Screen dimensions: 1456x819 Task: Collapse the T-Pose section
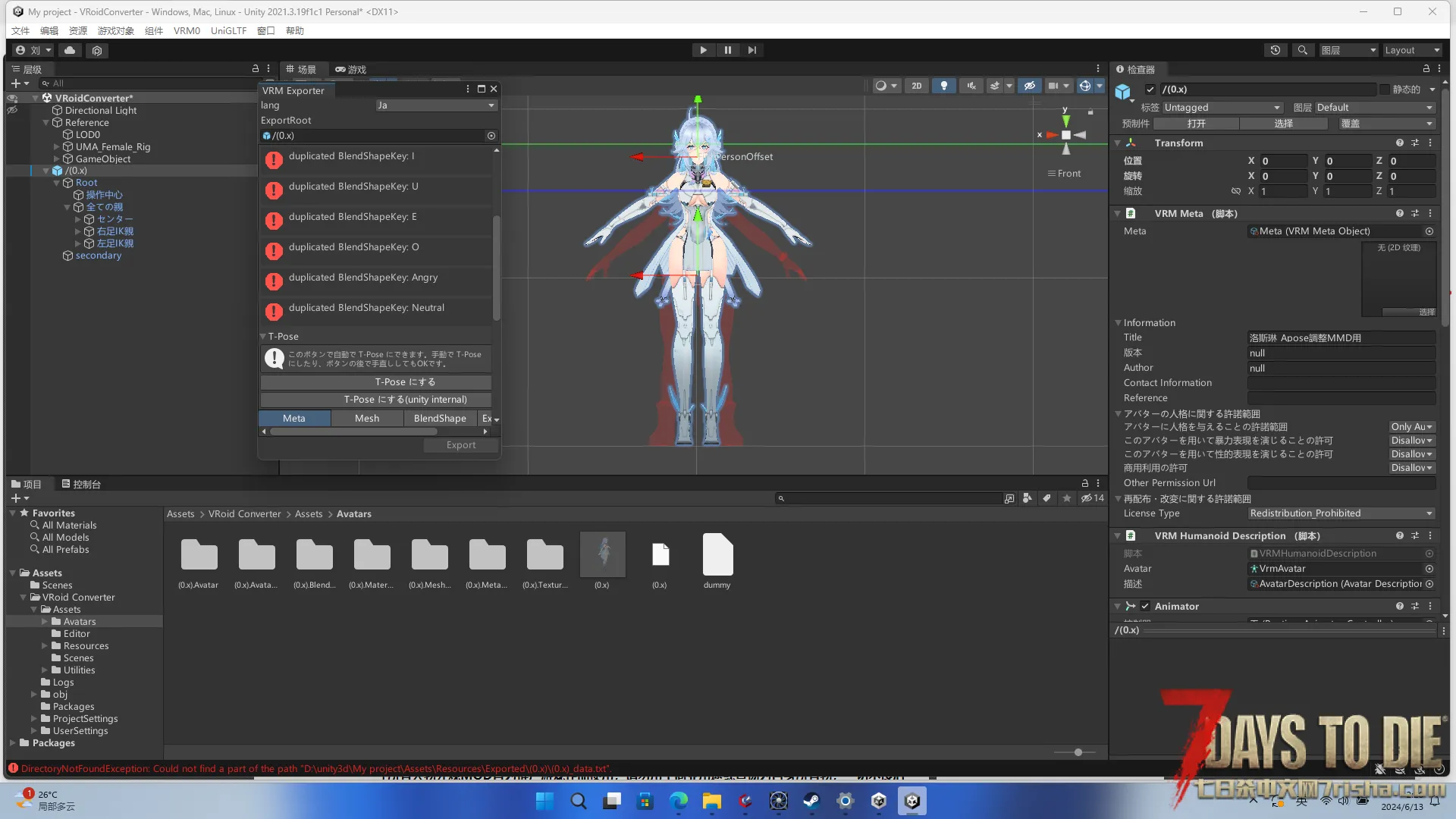click(263, 337)
